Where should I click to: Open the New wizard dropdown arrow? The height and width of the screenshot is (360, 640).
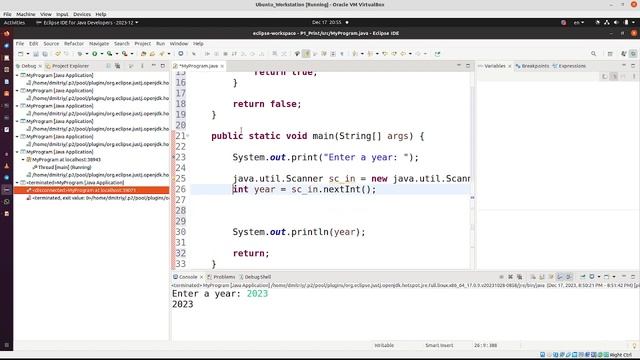(x=27, y=54)
